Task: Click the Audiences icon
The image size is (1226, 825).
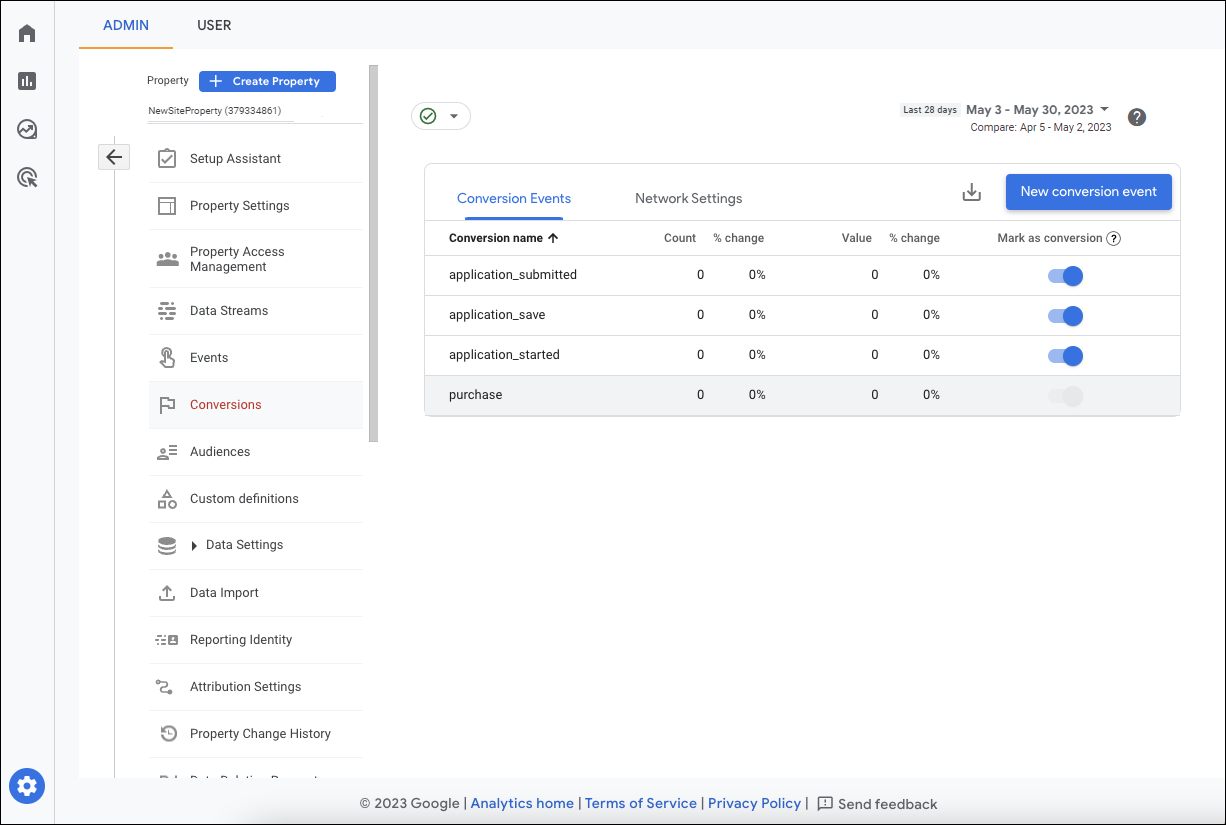Action: point(167,452)
